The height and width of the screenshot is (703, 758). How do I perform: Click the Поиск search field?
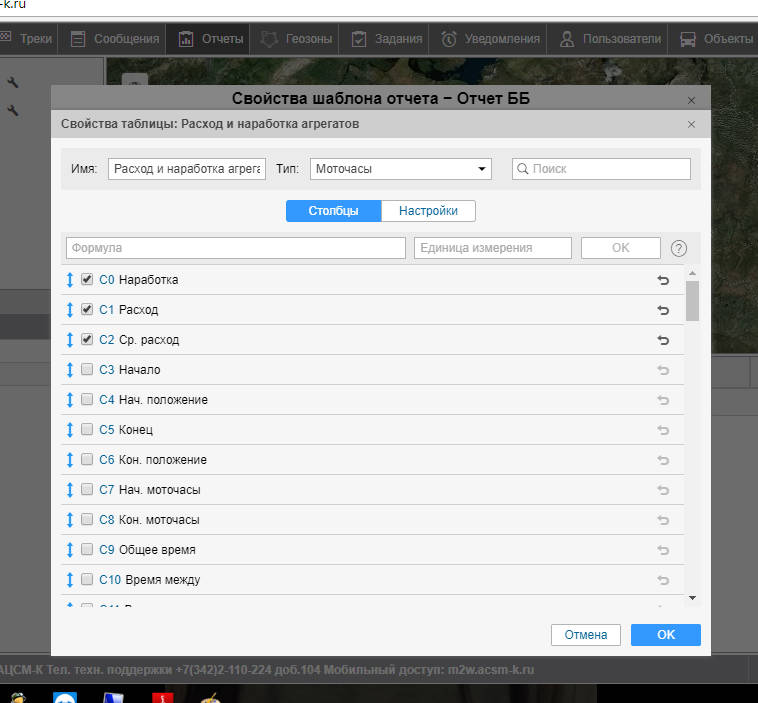point(601,169)
